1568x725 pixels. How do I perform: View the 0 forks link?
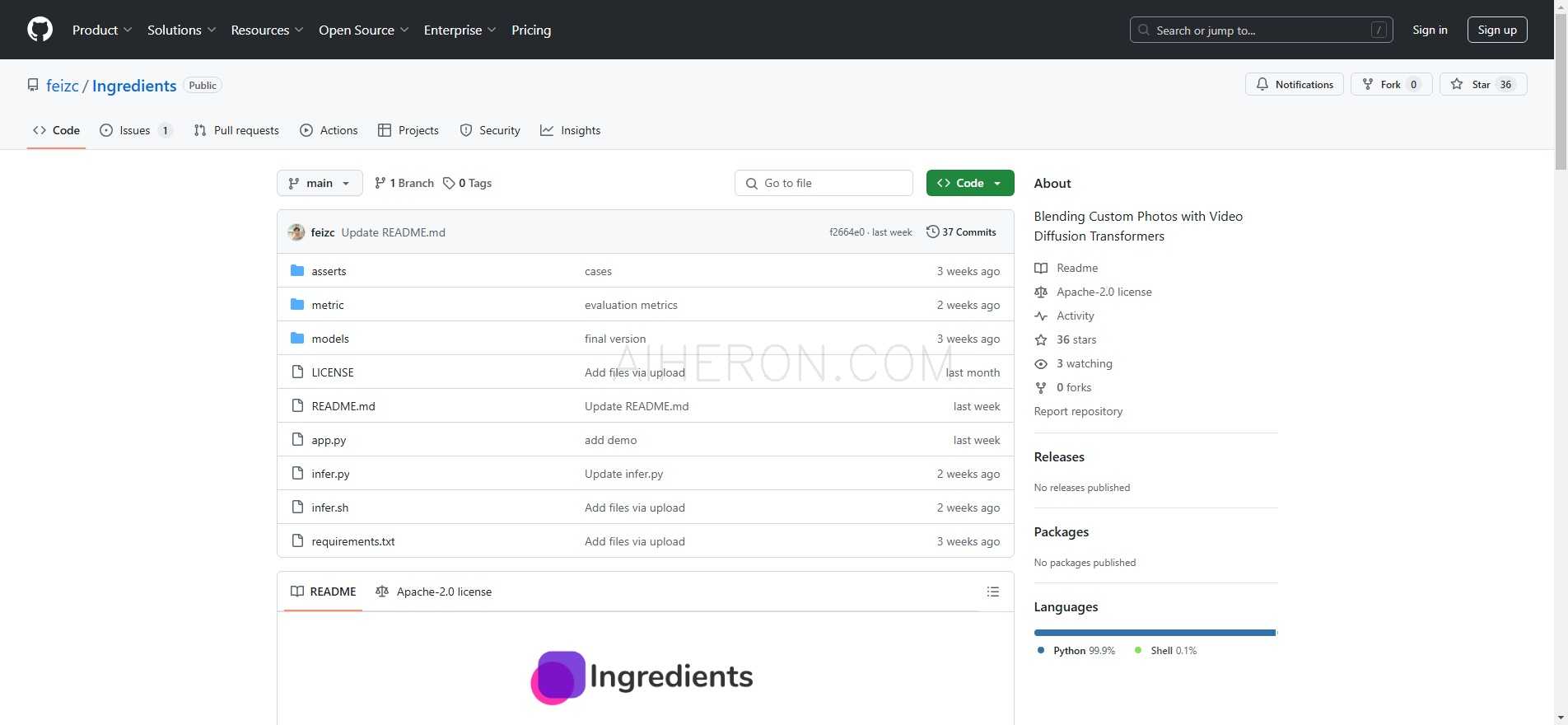pos(1074,387)
